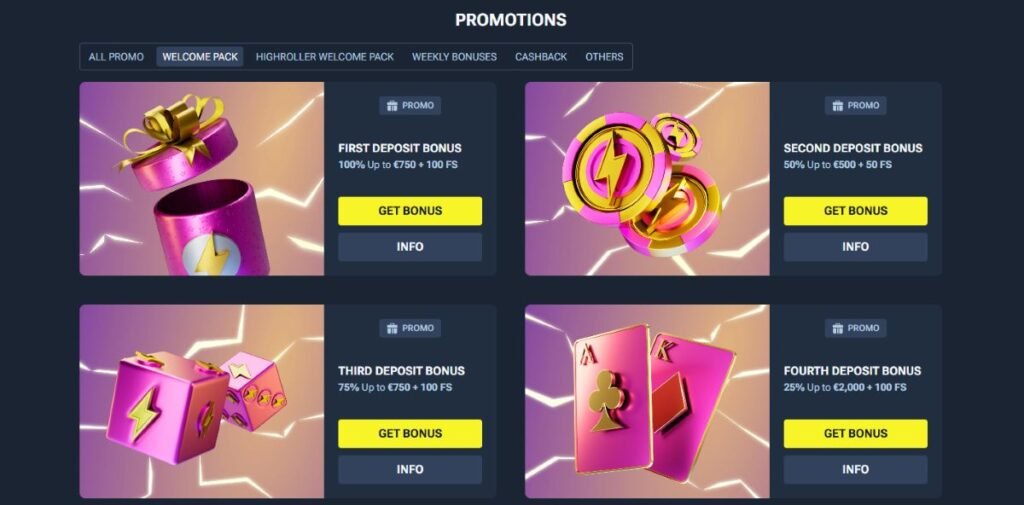Open the All Promo tab
The height and width of the screenshot is (505, 1024).
(x=116, y=57)
